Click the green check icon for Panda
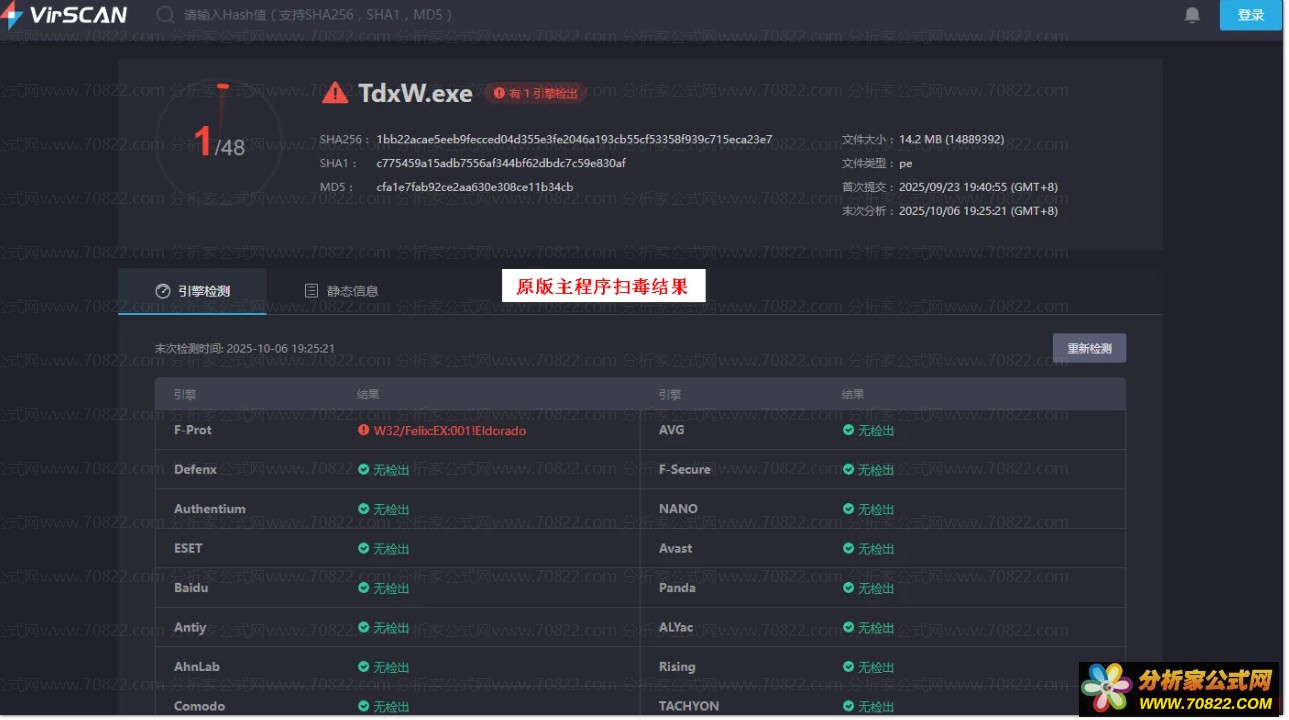 pos(849,588)
